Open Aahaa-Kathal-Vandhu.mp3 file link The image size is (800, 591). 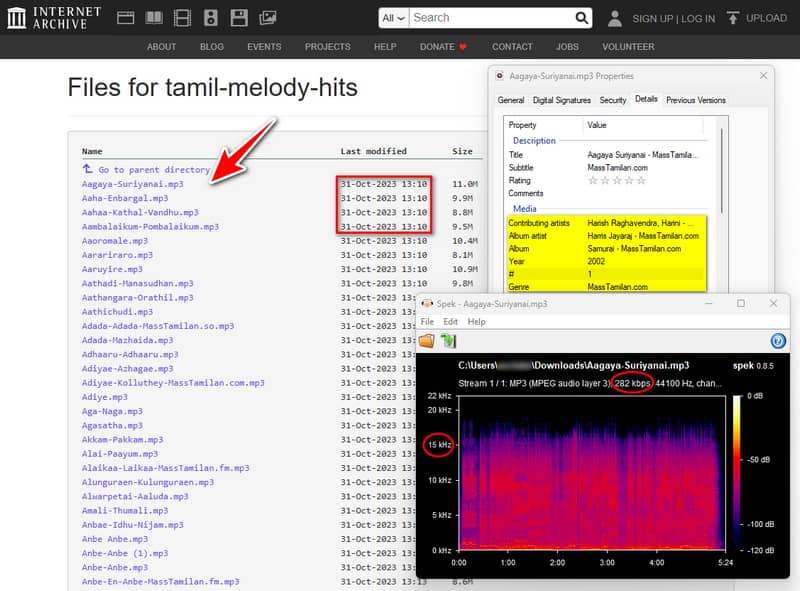pos(140,212)
